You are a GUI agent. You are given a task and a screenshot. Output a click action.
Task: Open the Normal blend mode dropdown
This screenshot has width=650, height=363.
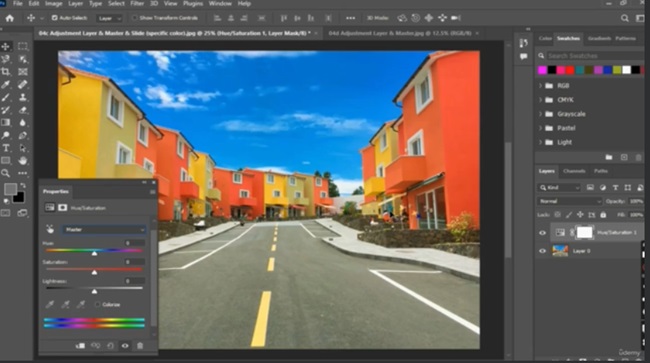(570, 201)
